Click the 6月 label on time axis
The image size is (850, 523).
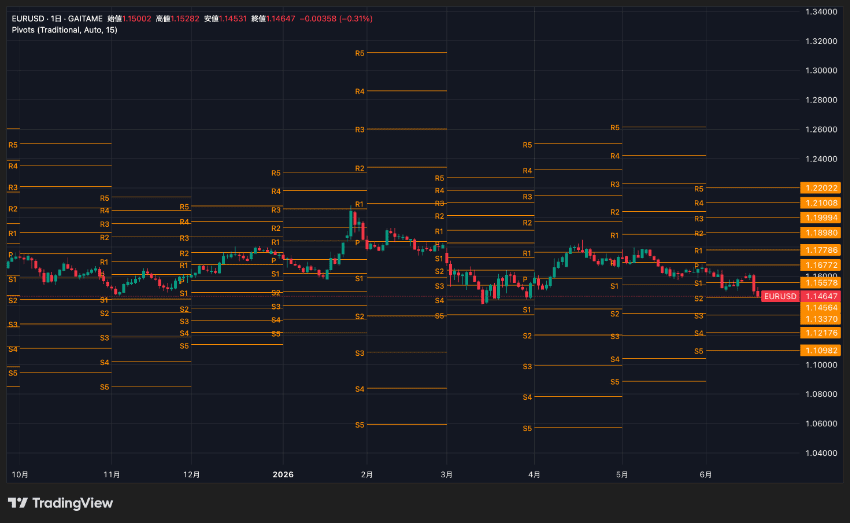[705, 474]
